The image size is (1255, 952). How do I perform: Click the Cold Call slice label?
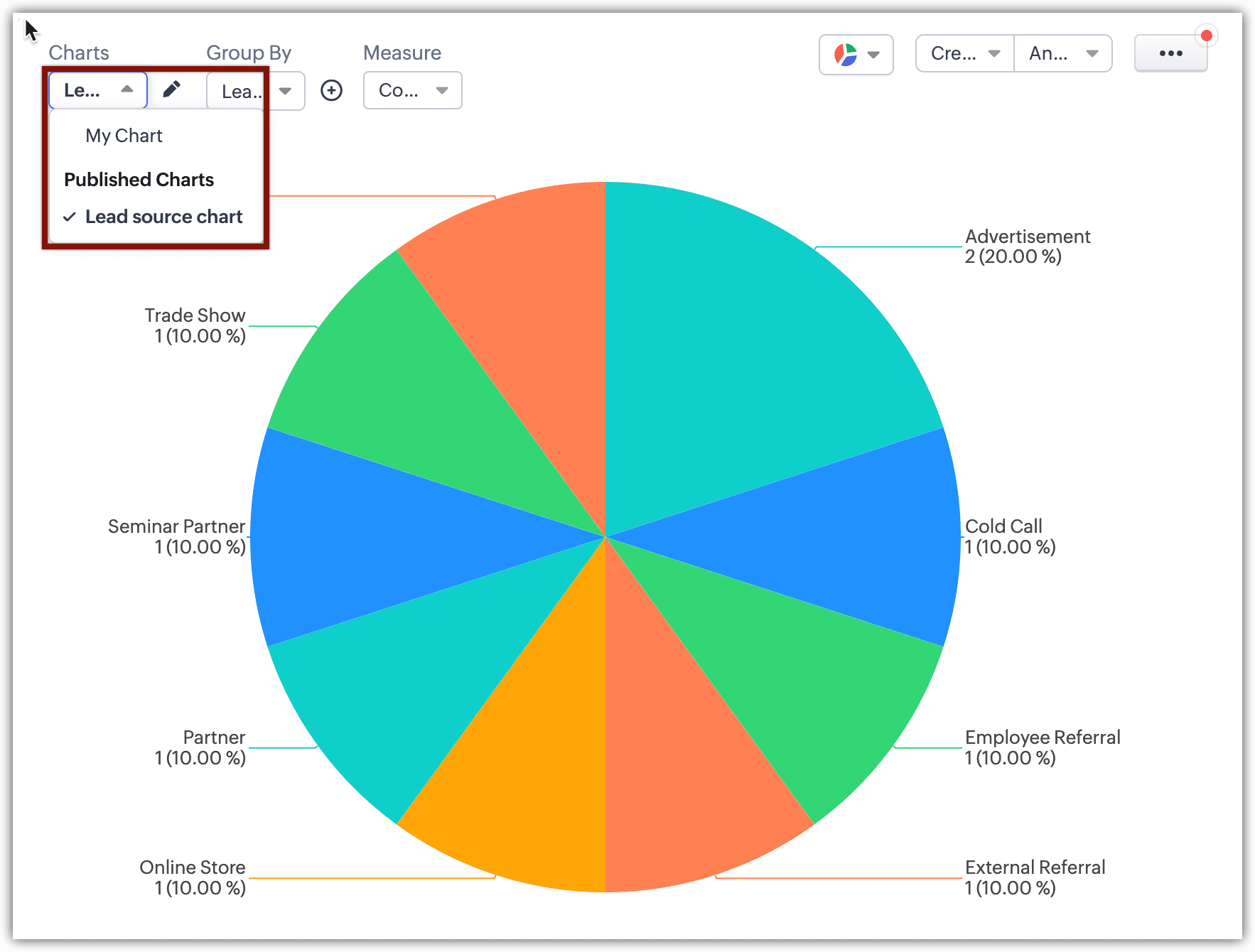point(1003,526)
